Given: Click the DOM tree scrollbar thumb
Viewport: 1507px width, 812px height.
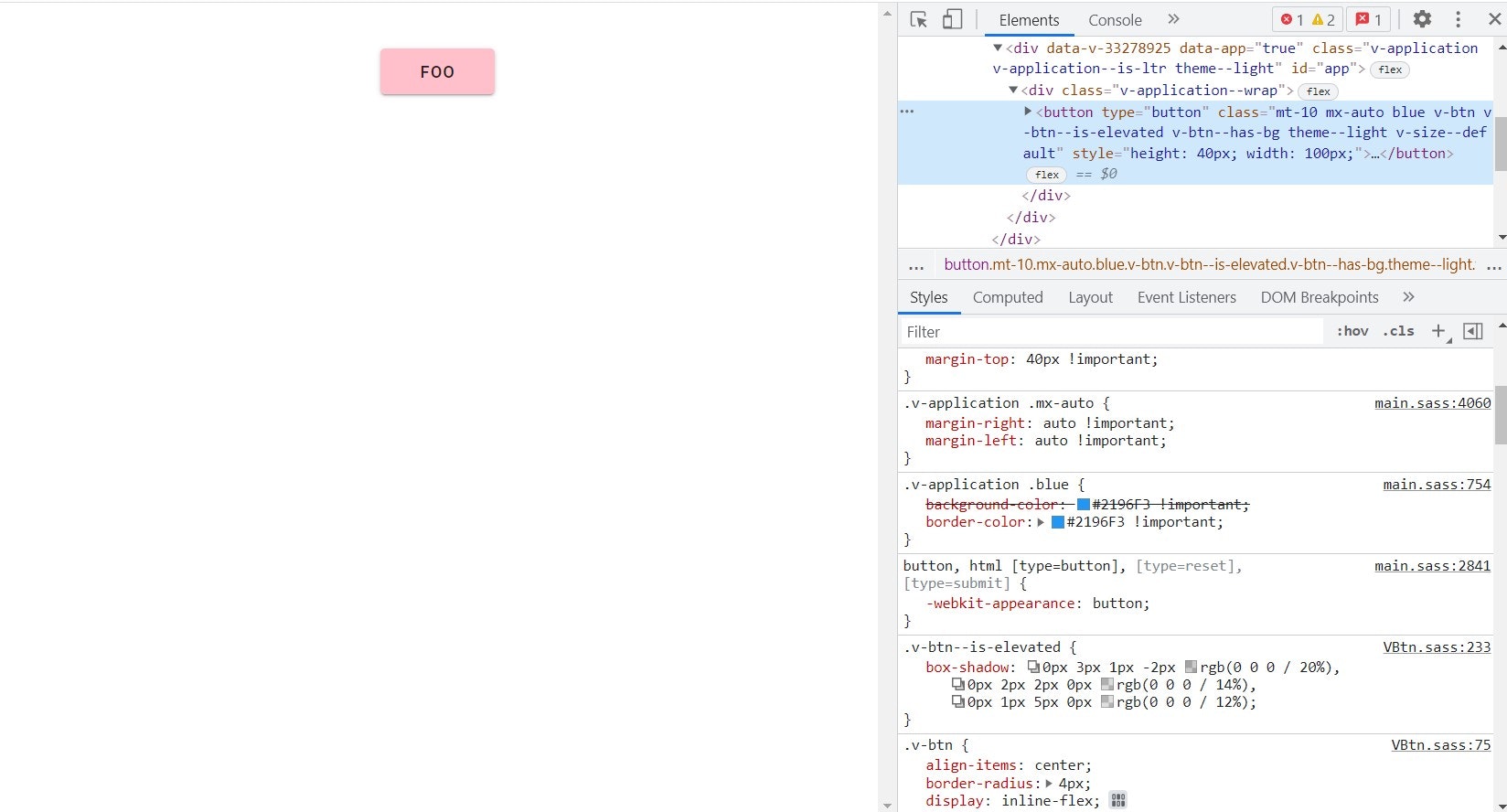Looking at the screenshot, I should (1501, 144).
